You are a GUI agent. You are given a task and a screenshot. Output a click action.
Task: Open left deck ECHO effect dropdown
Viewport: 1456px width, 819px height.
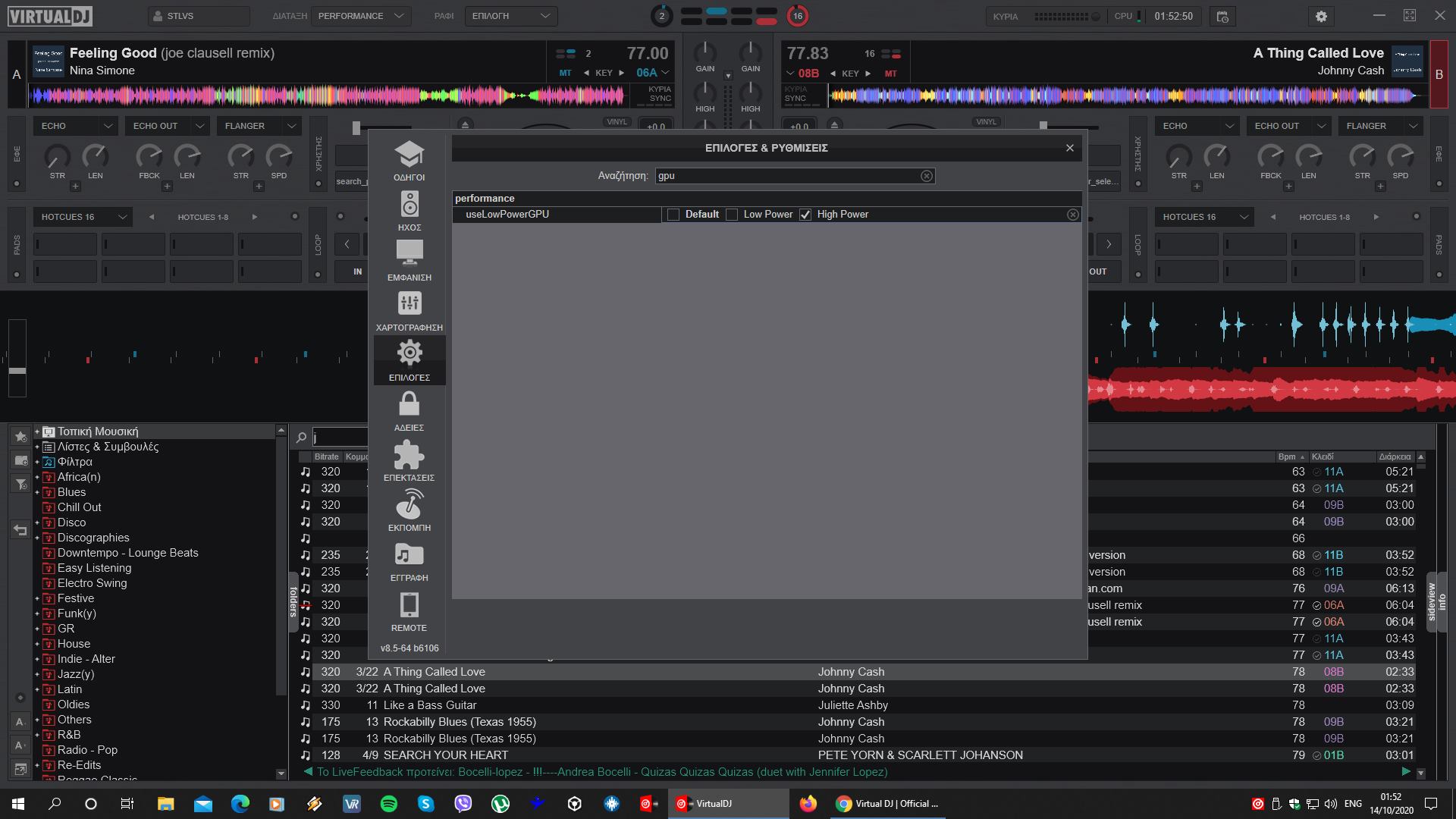[75, 126]
